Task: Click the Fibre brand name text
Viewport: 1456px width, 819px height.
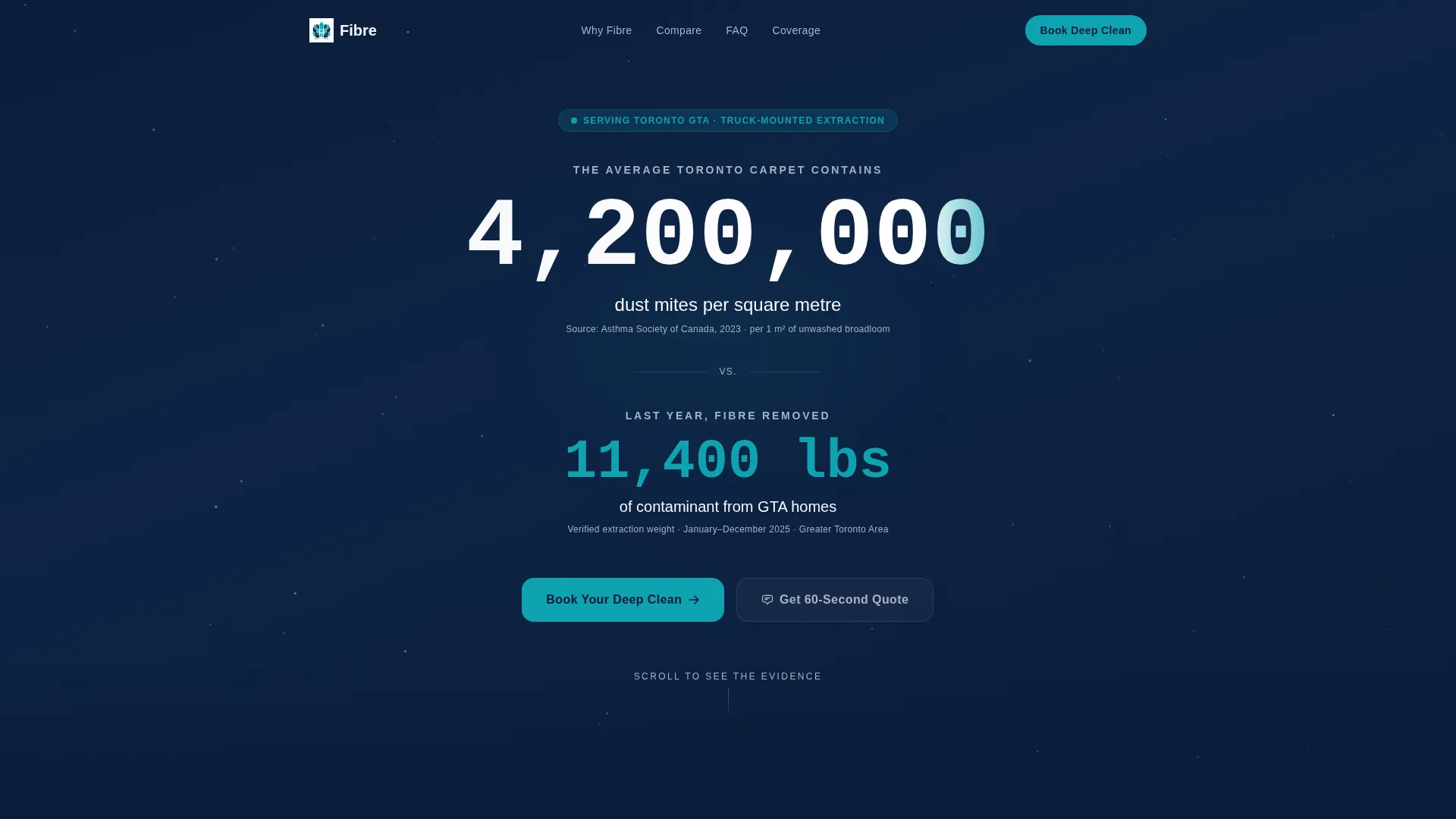Action: pyautogui.click(x=358, y=30)
